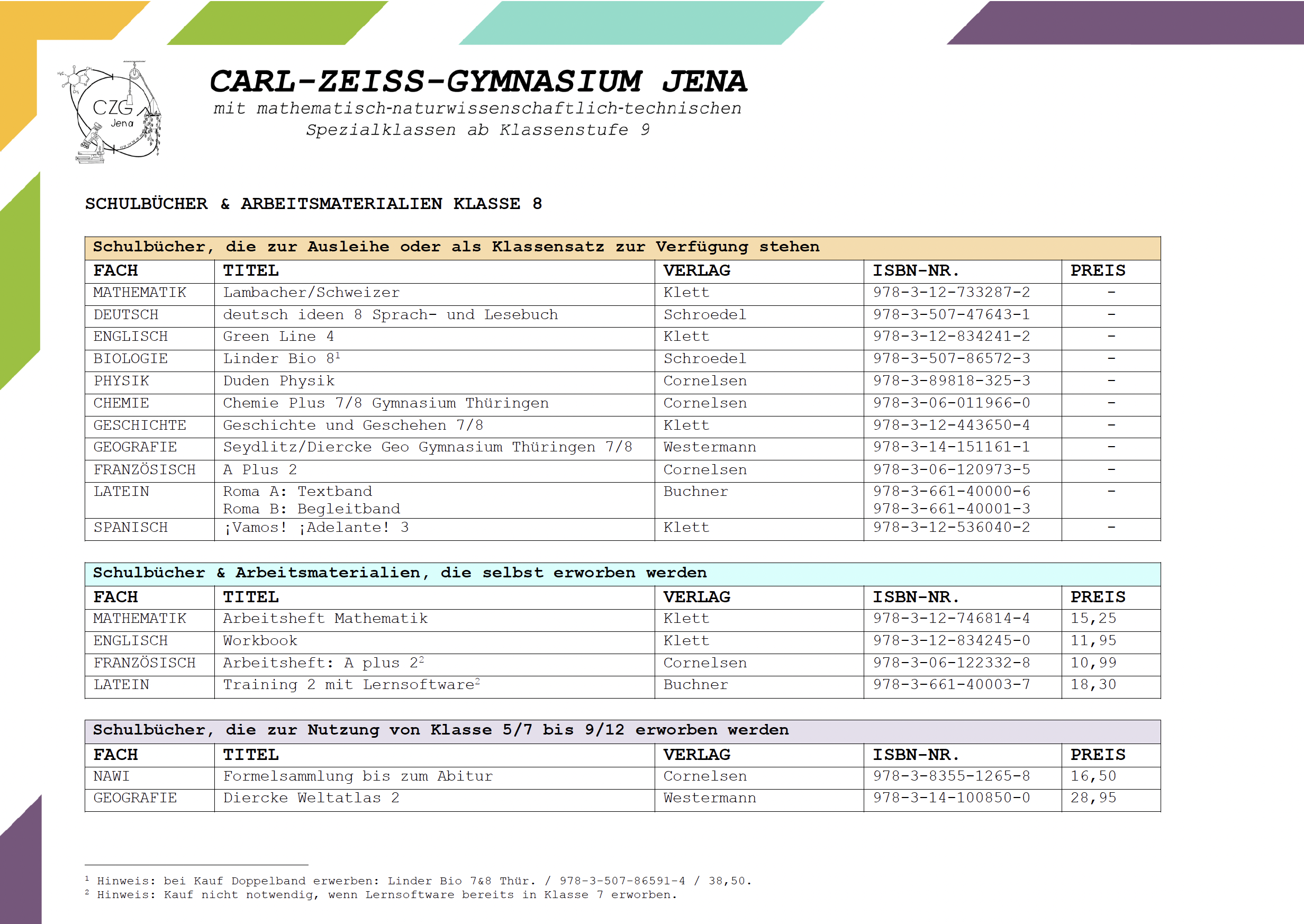Select ISBN 978-3-661-40003-7
This screenshot has width=1304, height=924.
[951, 684]
